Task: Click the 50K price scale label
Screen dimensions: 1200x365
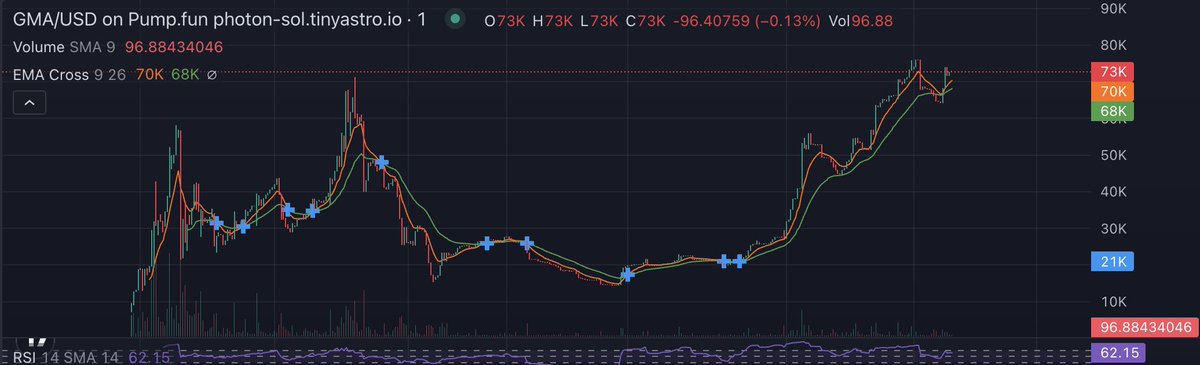Action: (x=1114, y=155)
